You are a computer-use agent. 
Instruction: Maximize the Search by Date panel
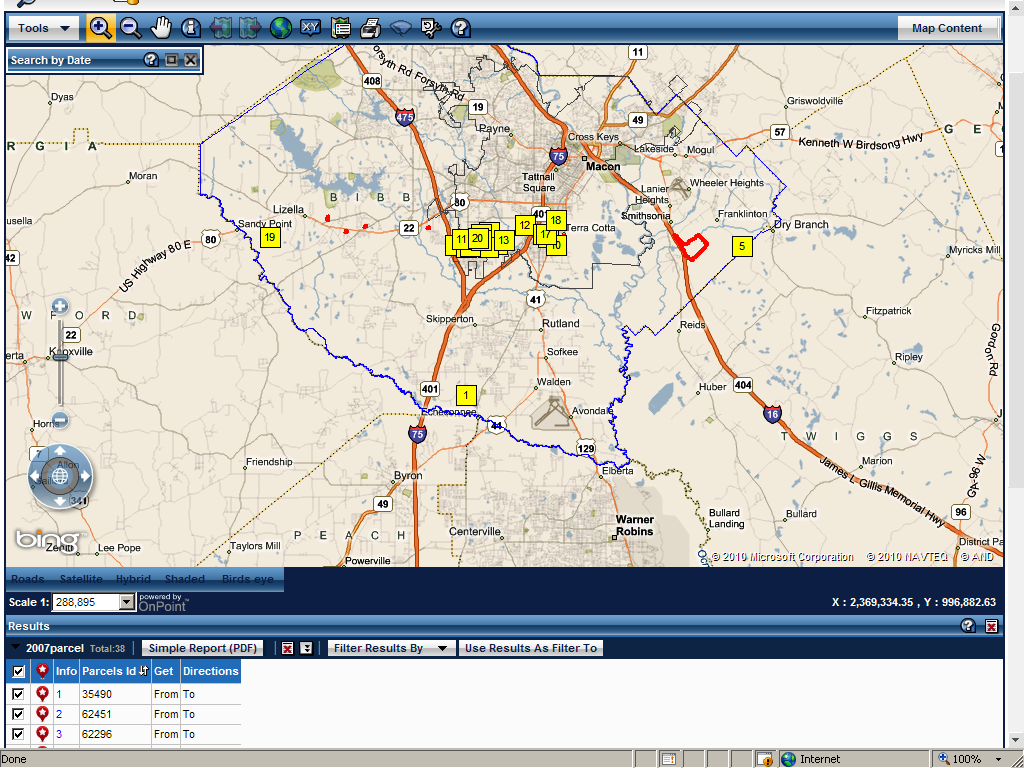pos(171,60)
